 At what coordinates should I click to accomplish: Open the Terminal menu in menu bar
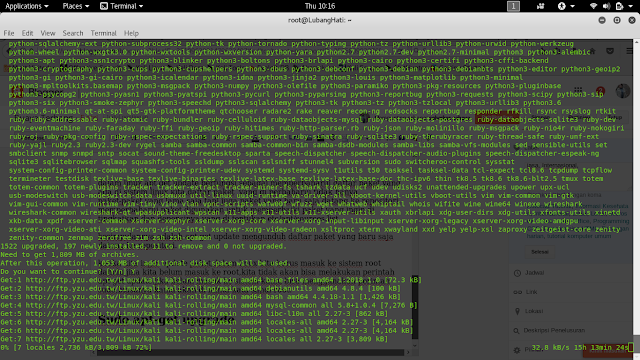point(103,33)
